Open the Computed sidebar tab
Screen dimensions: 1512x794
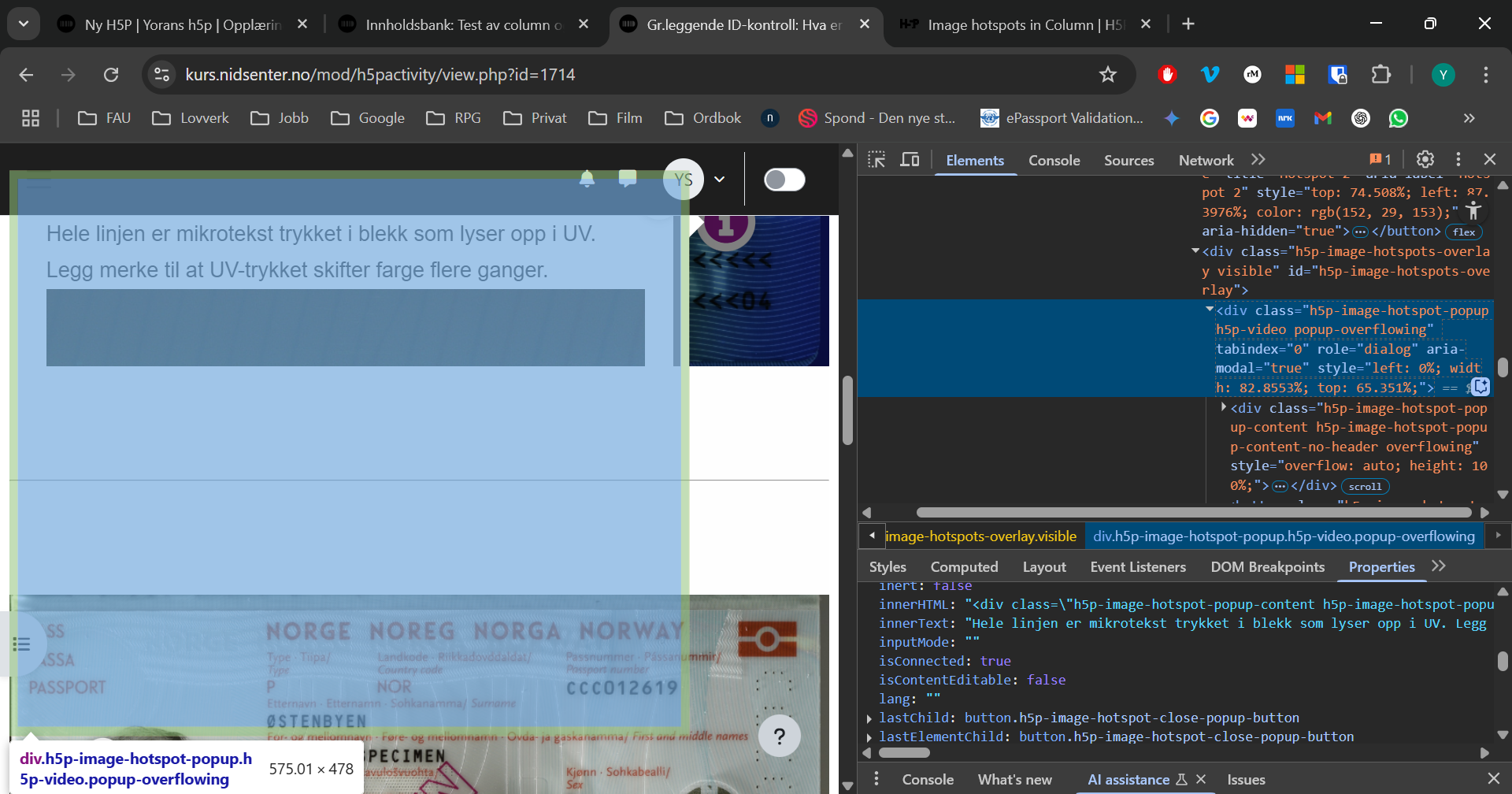click(x=964, y=567)
